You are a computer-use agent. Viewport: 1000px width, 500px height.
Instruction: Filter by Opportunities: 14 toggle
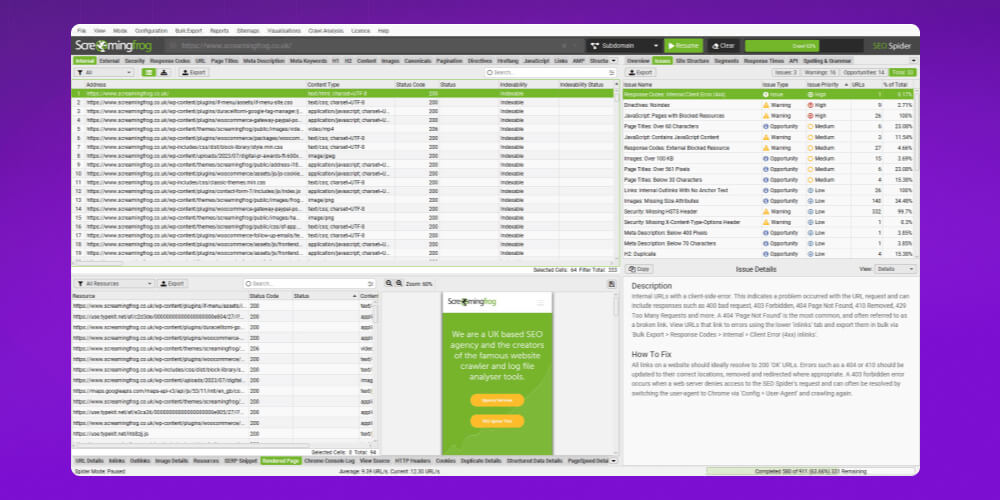tap(864, 73)
